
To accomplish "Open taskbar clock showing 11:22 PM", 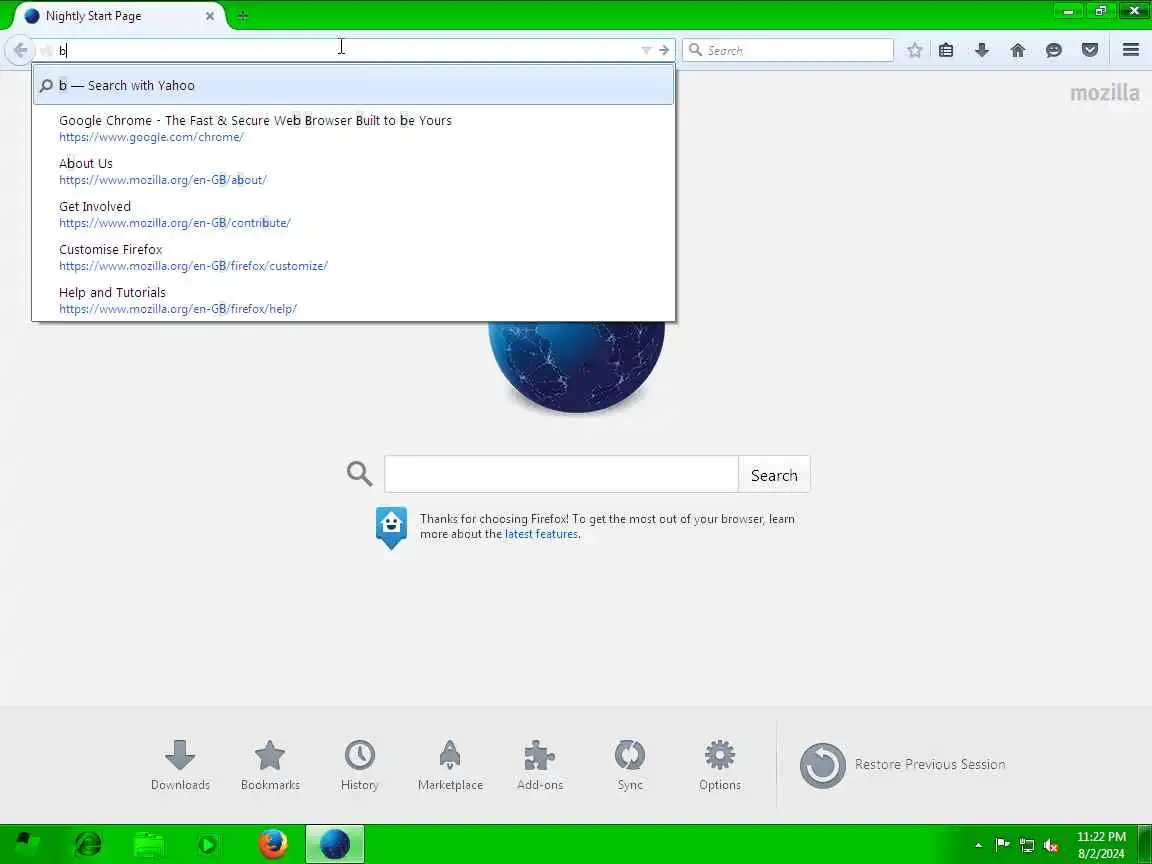I will [1101, 845].
